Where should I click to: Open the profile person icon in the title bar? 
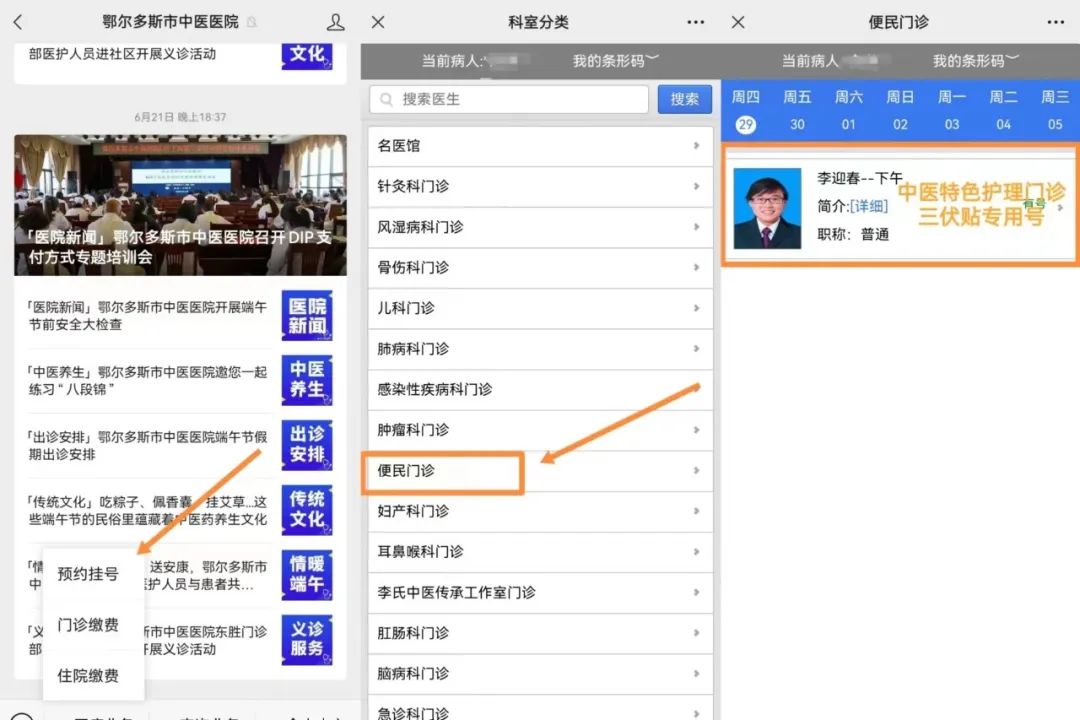click(x=336, y=21)
